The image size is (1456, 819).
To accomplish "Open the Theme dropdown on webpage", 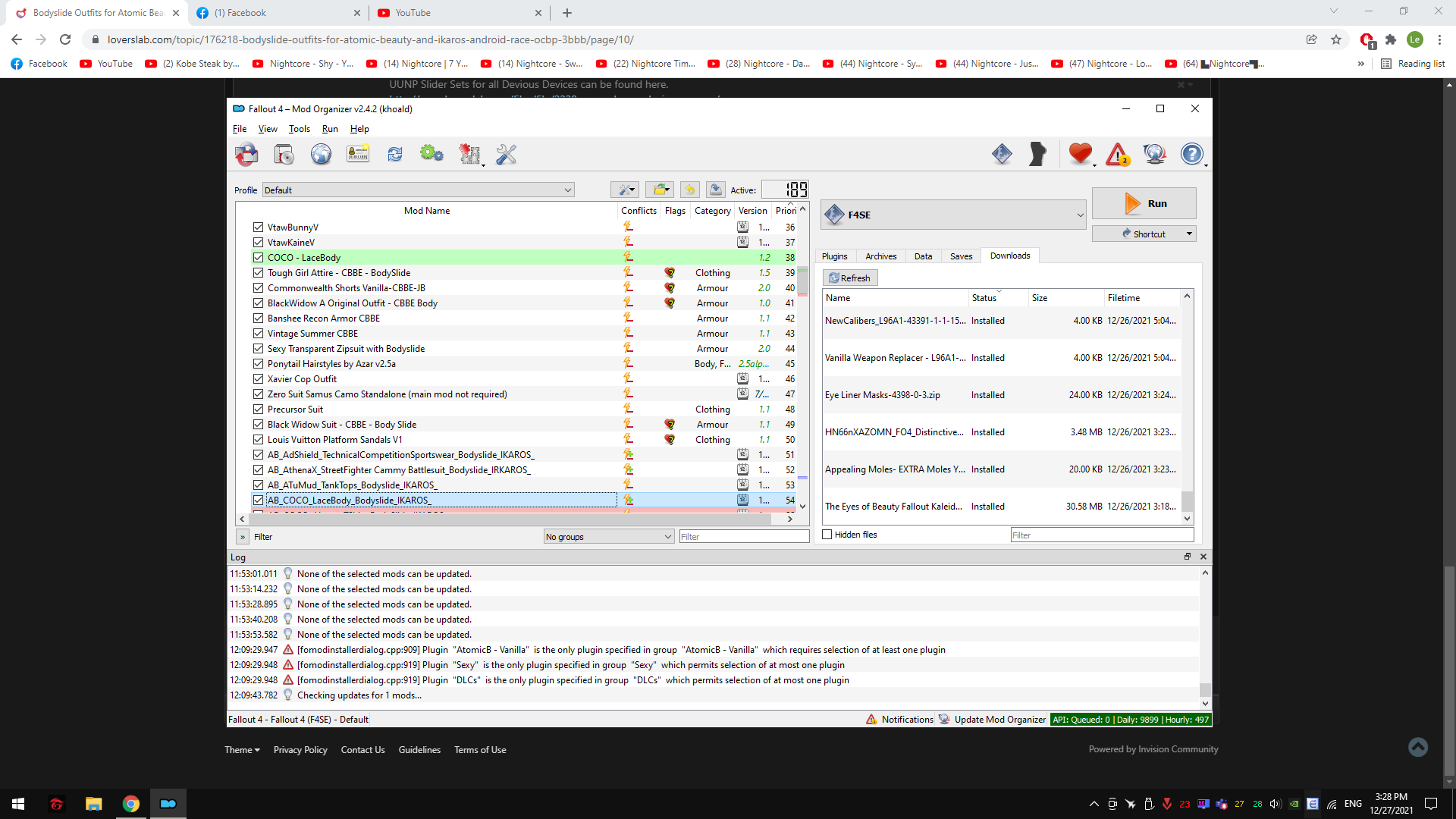I will [242, 750].
